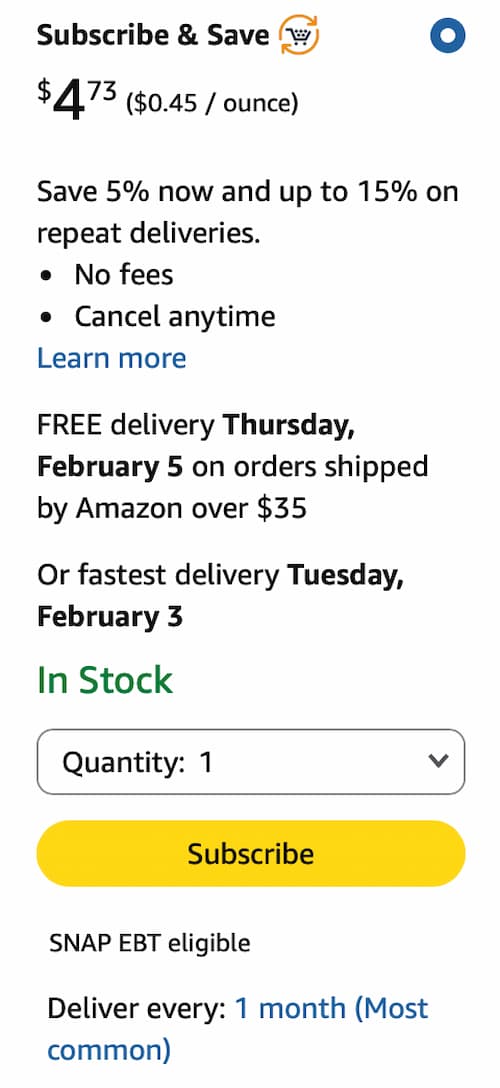Screen dimensions: 500x1088
Task: Open the Learn more link
Action: [x=112, y=359]
